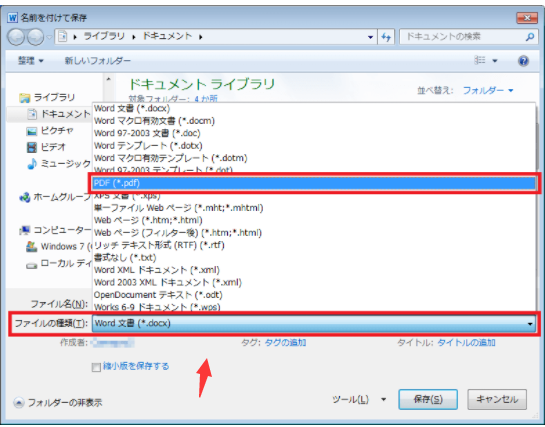Open the help question mark icon
Image resolution: width=545 pixels, height=427 pixels.
[x=523, y=61]
